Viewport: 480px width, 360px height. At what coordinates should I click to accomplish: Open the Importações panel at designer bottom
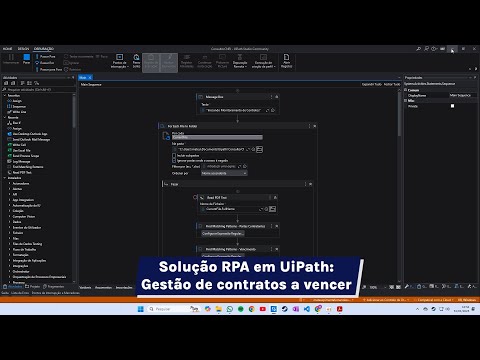(x=124, y=287)
